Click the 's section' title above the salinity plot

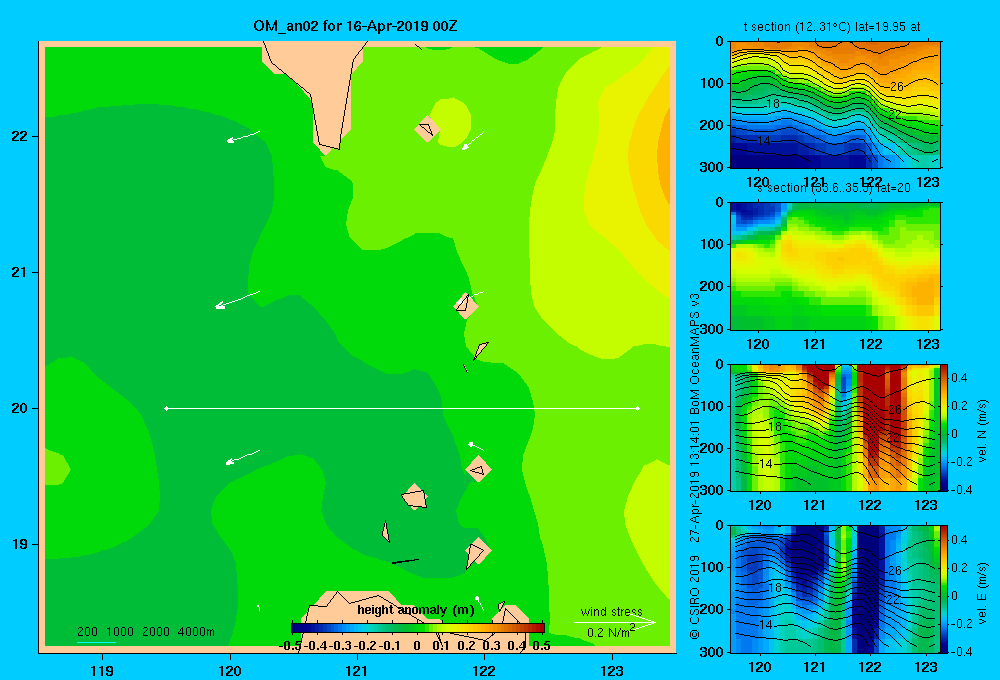coord(833,188)
